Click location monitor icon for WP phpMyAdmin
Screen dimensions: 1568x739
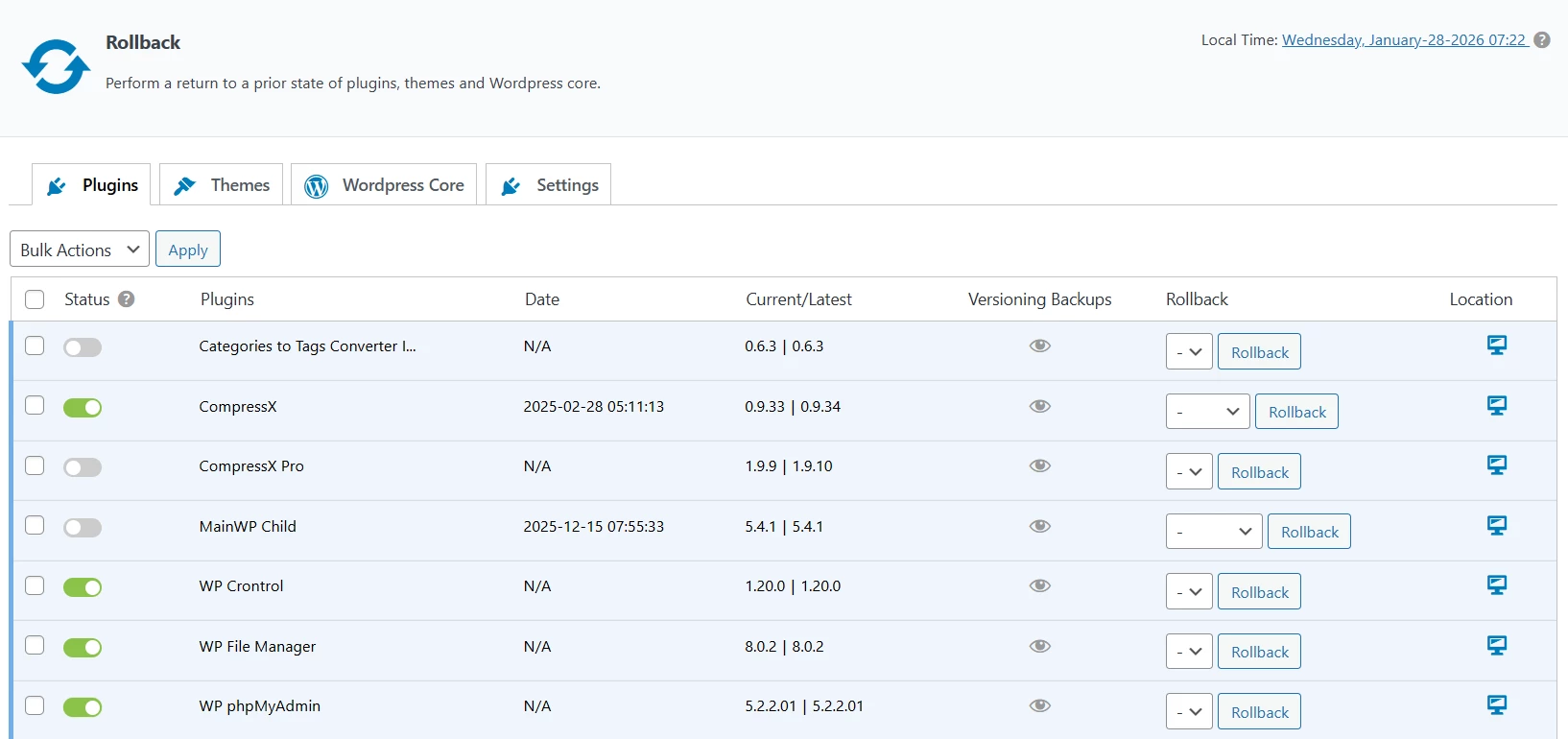pyautogui.click(x=1496, y=704)
